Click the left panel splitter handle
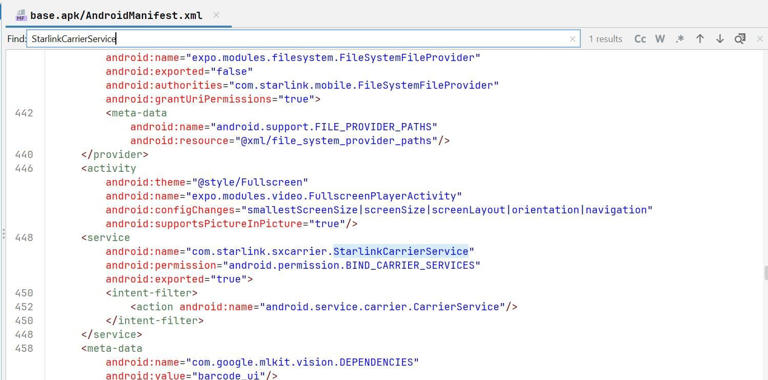This screenshot has width=768, height=380. click(x=4, y=233)
